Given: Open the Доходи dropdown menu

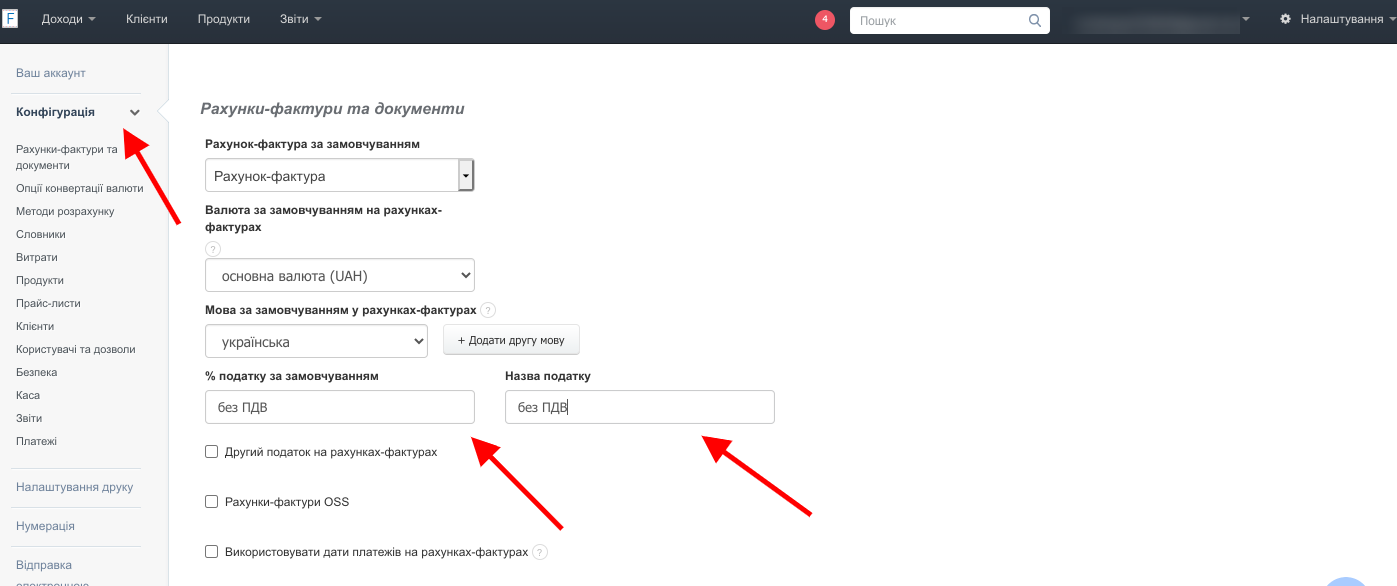Looking at the screenshot, I should pos(69,19).
